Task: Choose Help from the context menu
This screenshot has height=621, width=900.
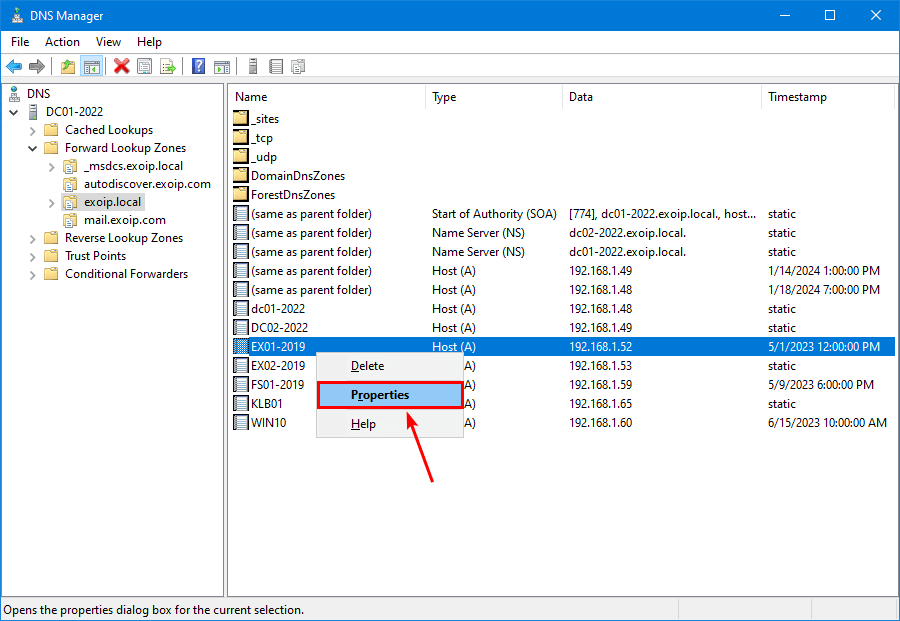Action: click(x=390, y=424)
